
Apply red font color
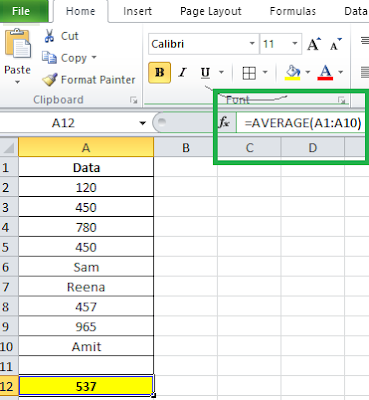click(x=325, y=72)
